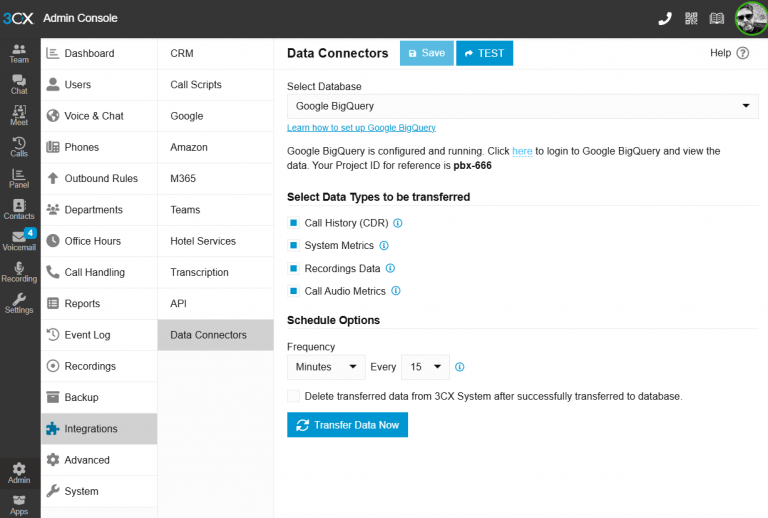The image size is (768, 518).
Task: Go to Phones menu item
Action: (x=99, y=147)
